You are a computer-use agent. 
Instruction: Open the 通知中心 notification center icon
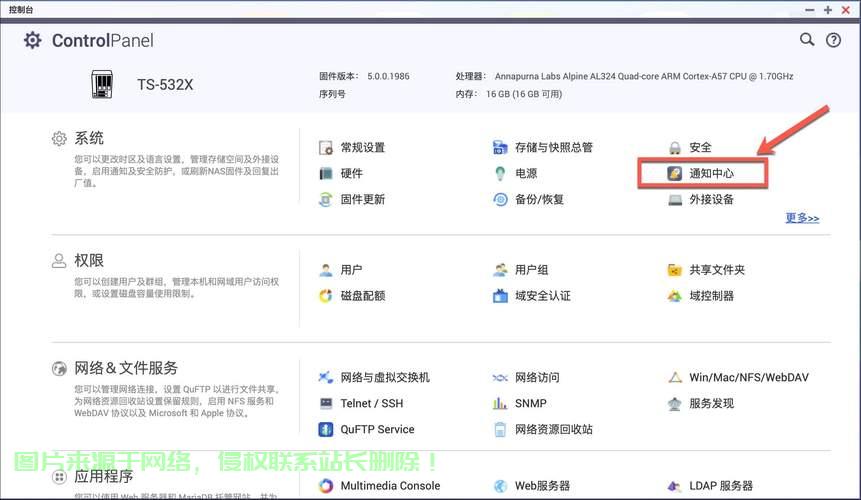tap(674, 173)
